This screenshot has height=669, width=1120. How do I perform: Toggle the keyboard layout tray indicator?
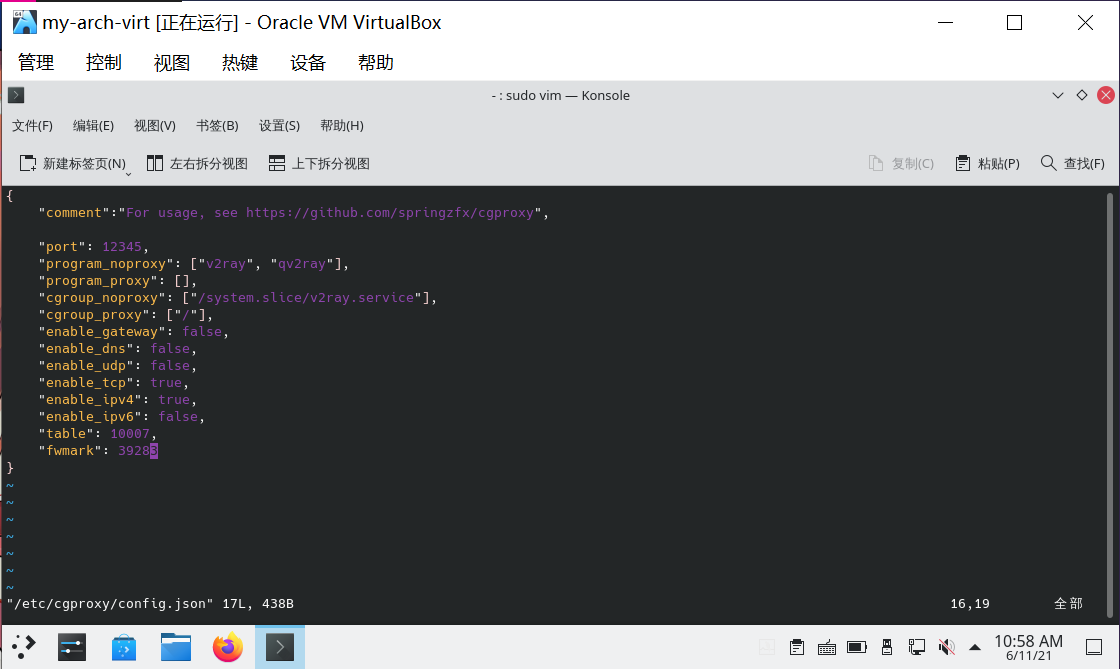pos(827,647)
